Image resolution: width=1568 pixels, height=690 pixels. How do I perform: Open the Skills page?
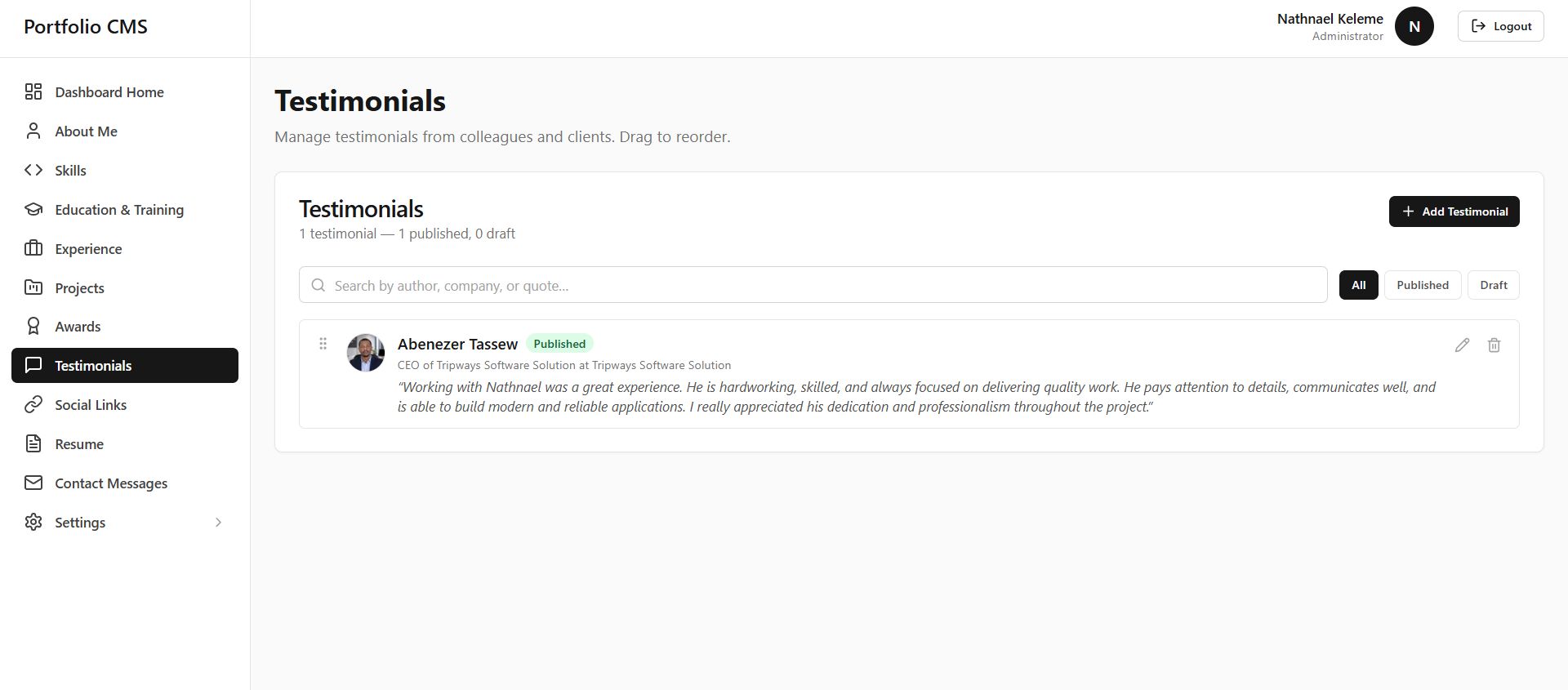125,171
